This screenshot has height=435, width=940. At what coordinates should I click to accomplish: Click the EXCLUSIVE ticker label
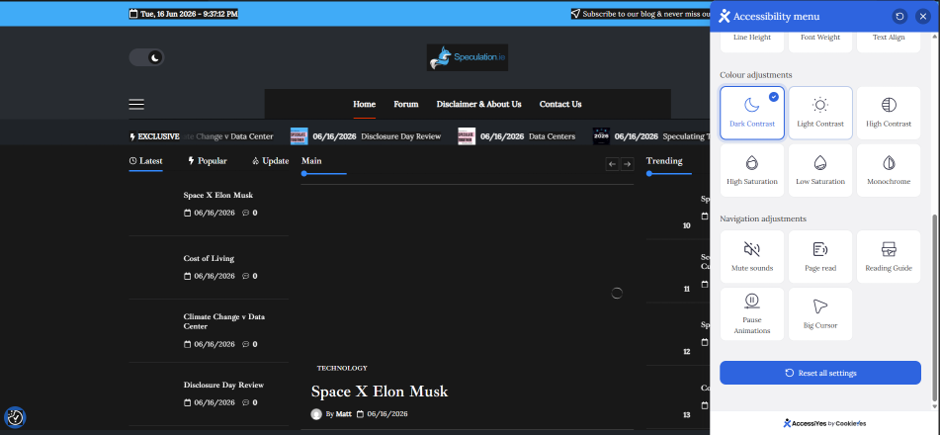coord(155,137)
